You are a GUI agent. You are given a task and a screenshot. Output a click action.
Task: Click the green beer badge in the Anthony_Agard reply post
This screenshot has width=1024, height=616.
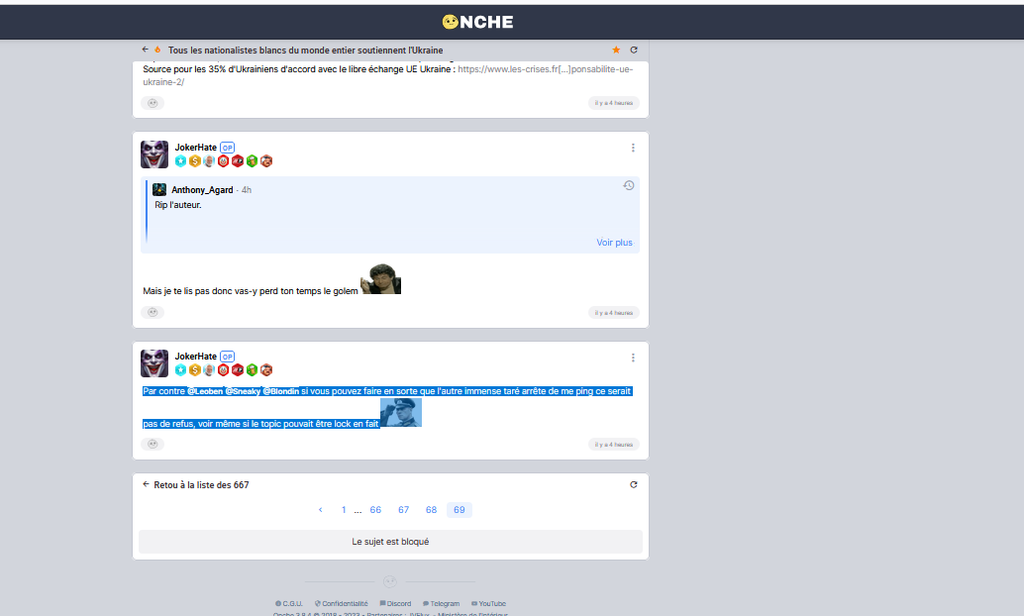252,161
